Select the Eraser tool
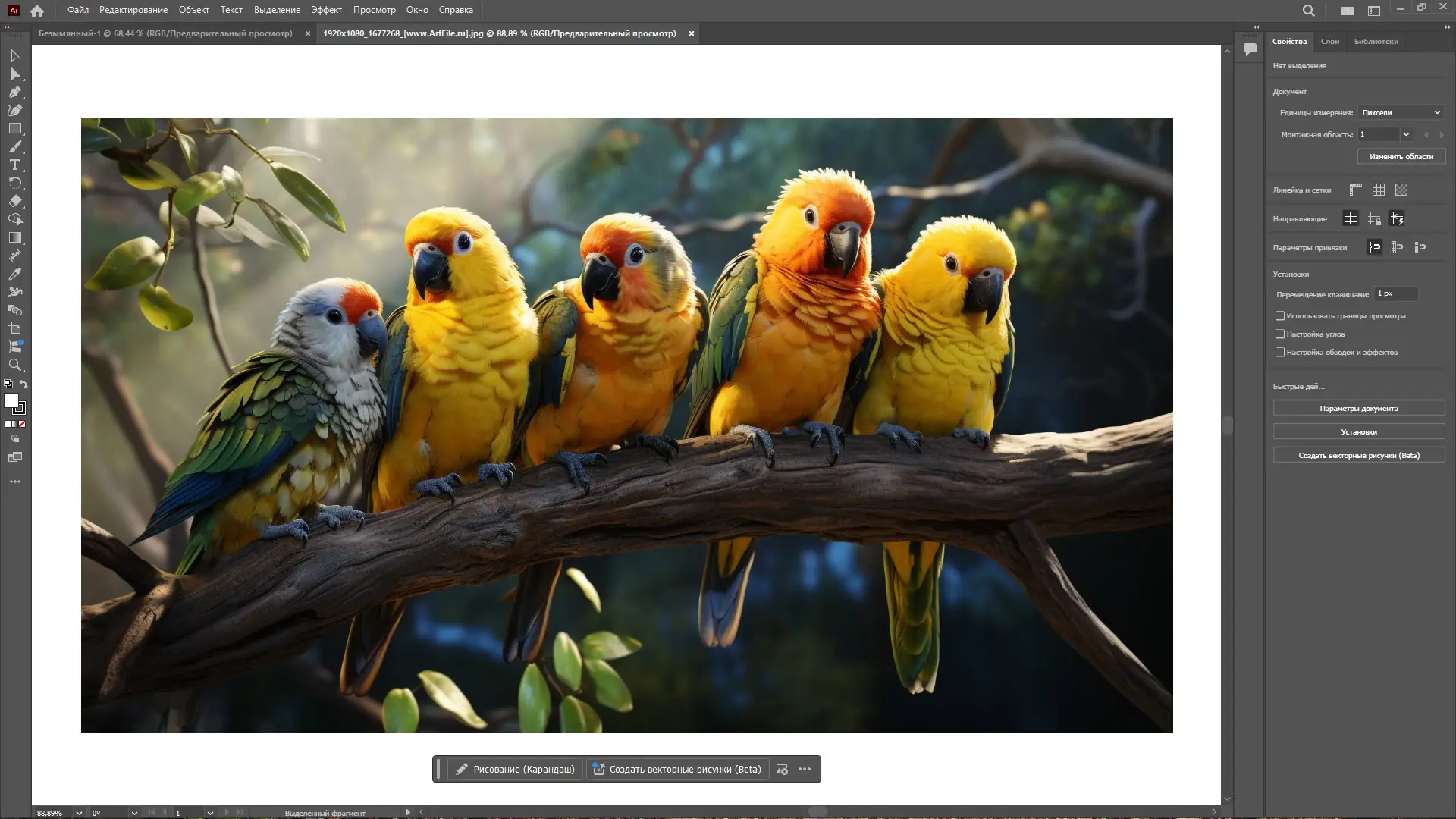Image resolution: width=1456 pixels, height=819 pixels. 15,202
